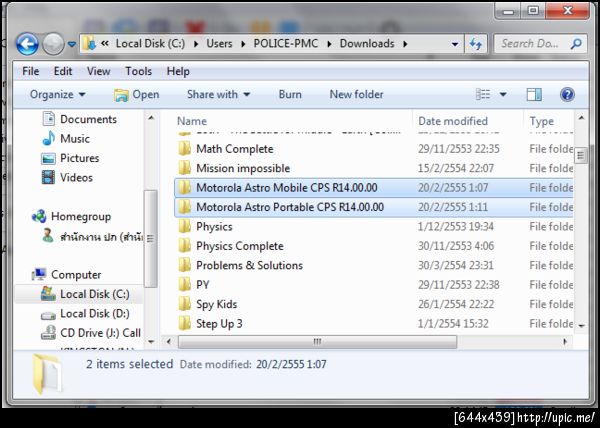Sort by Date modified column header

[453, 121]
